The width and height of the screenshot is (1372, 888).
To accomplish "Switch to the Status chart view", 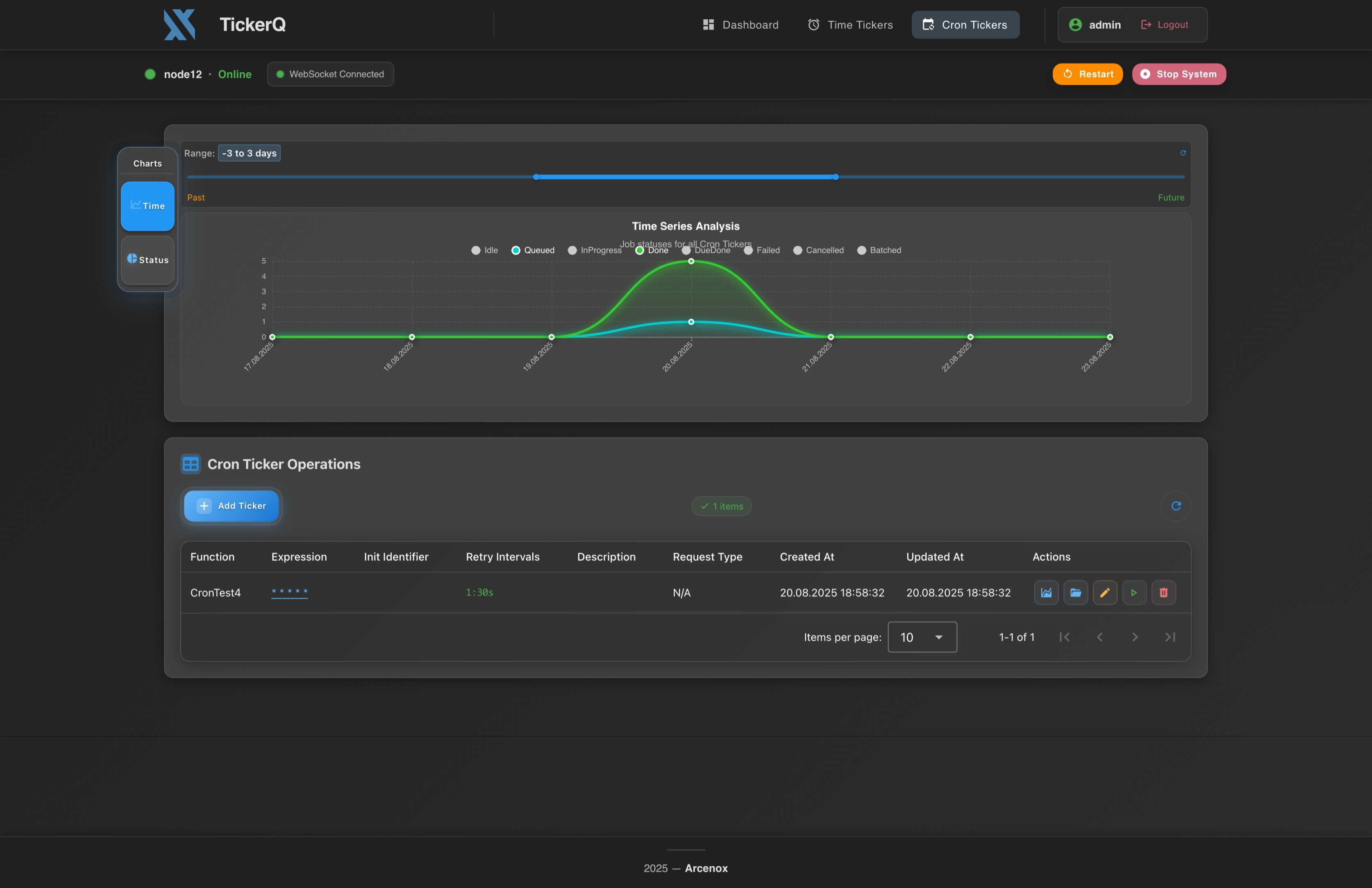I will (148, 260).
